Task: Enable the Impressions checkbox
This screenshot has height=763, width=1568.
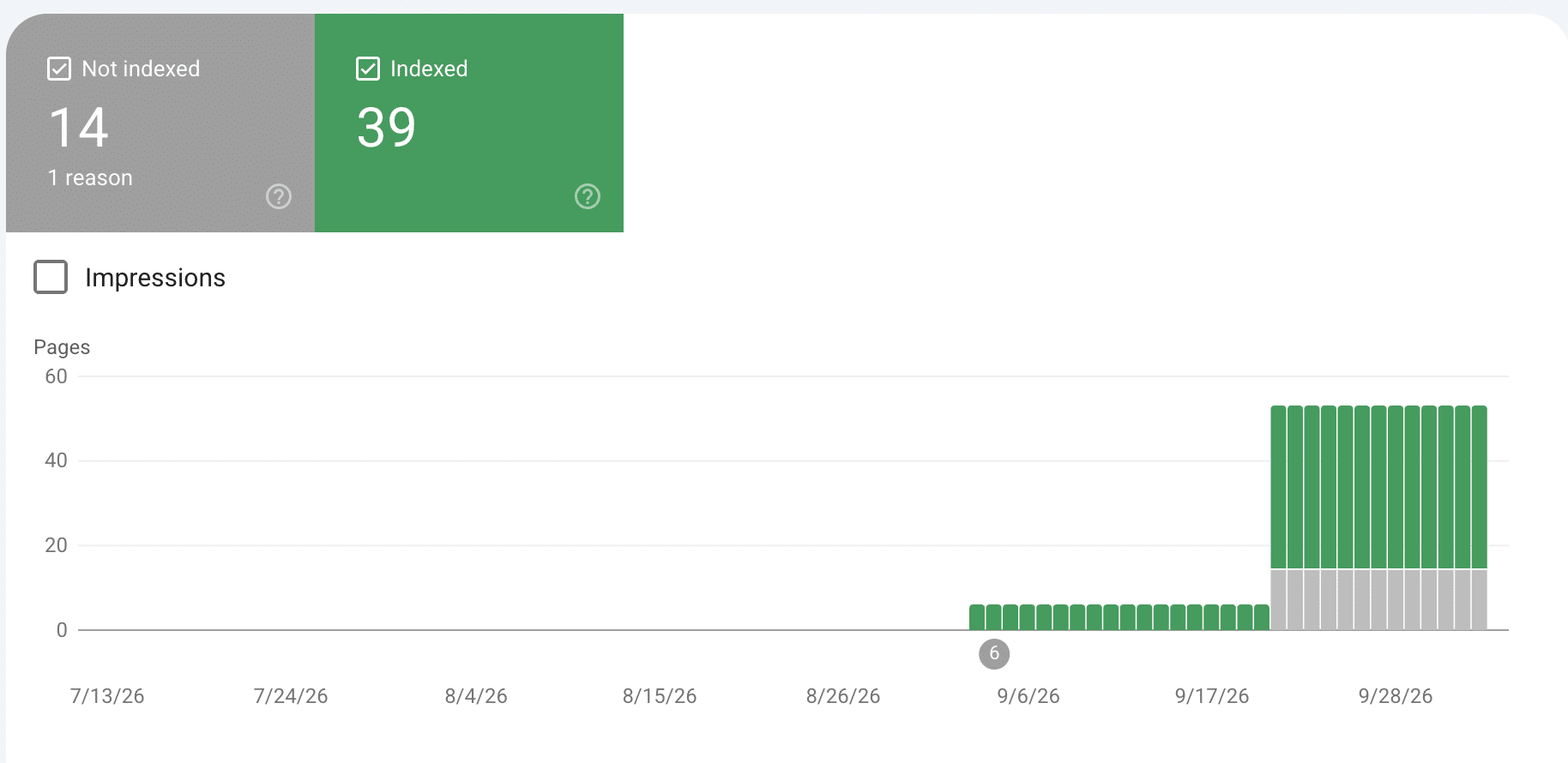Action: point(51,277)
